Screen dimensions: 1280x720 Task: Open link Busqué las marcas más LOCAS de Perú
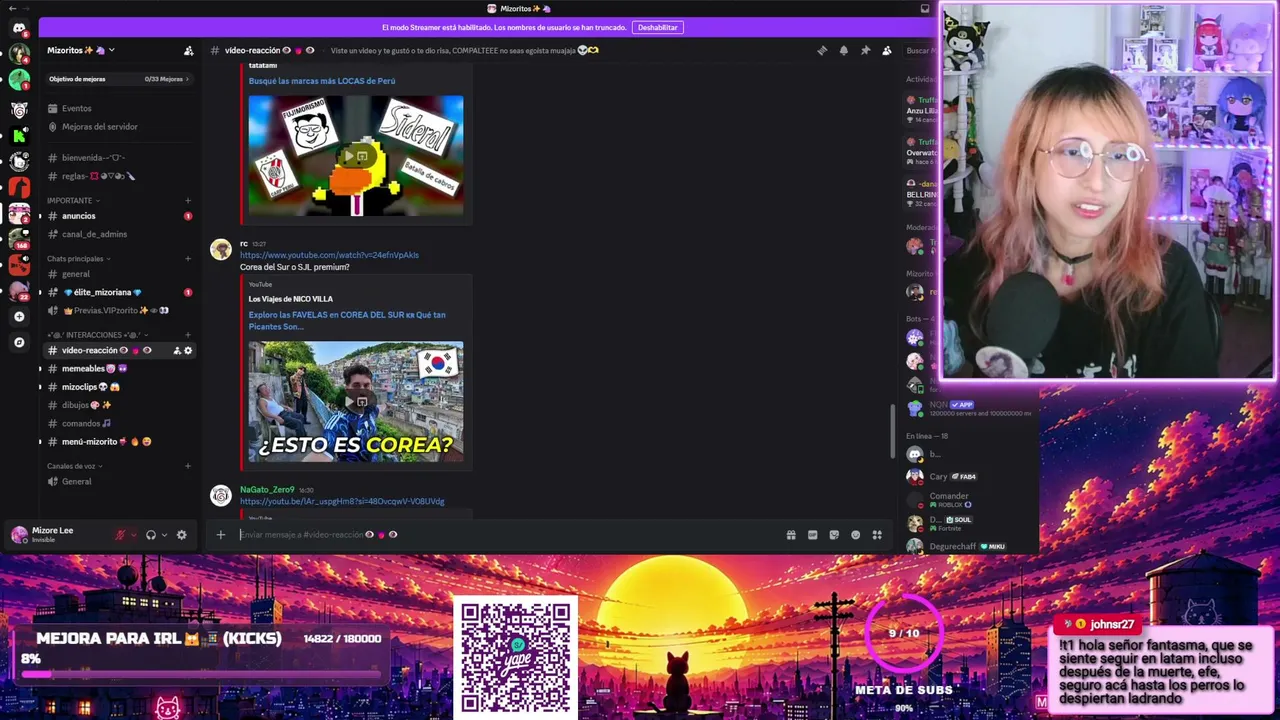pos(322,81)
